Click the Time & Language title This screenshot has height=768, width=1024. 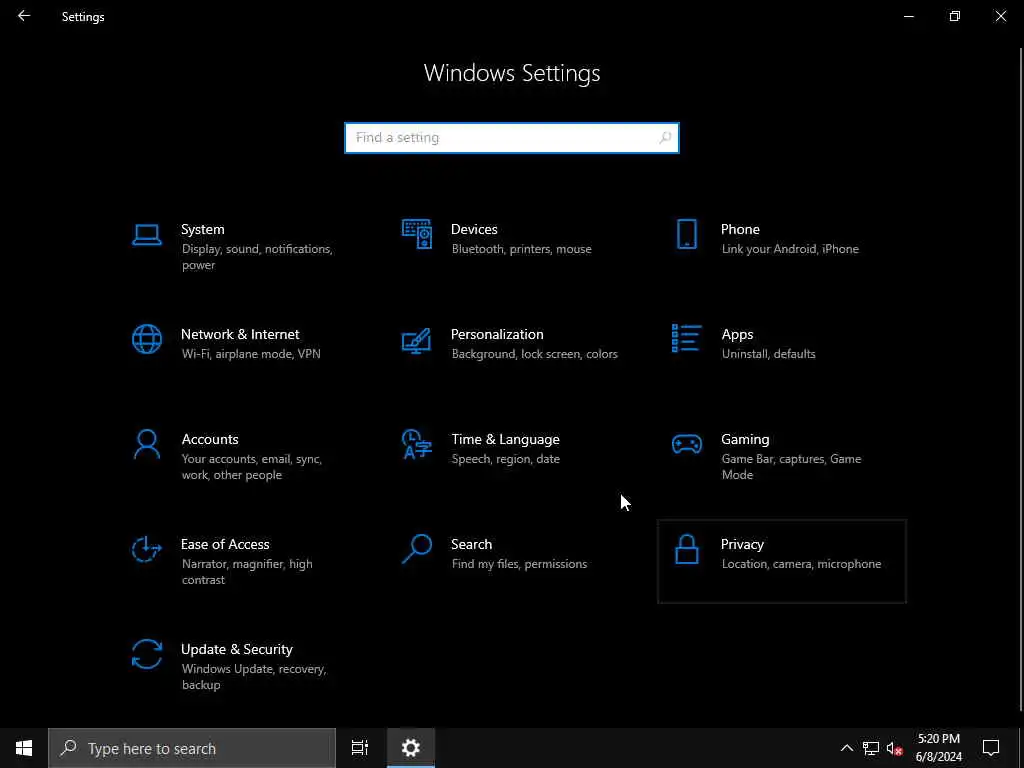click(x=505, y=440)
